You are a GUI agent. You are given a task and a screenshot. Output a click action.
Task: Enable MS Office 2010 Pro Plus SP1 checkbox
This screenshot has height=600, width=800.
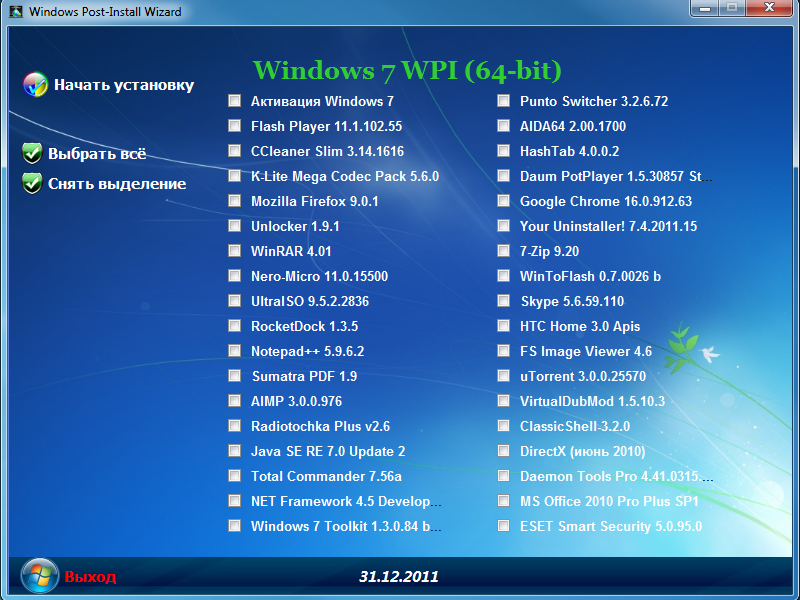pyautogui.click(x=504, y=501)
